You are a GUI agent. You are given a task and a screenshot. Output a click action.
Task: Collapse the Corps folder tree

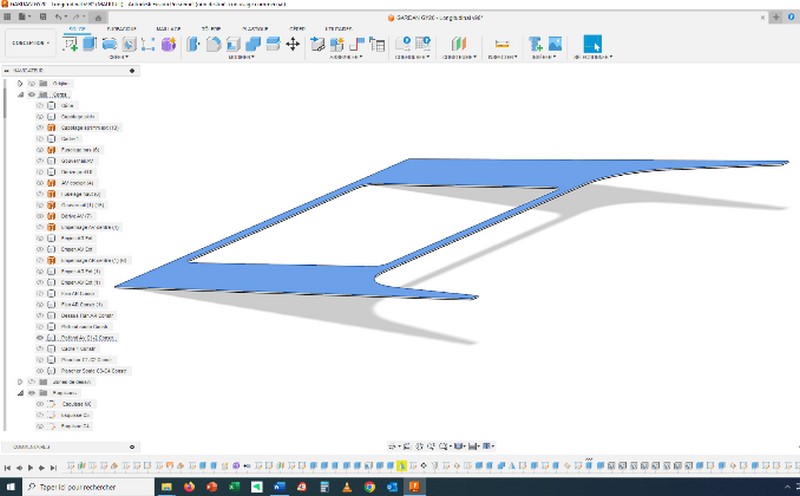(20, 94)
